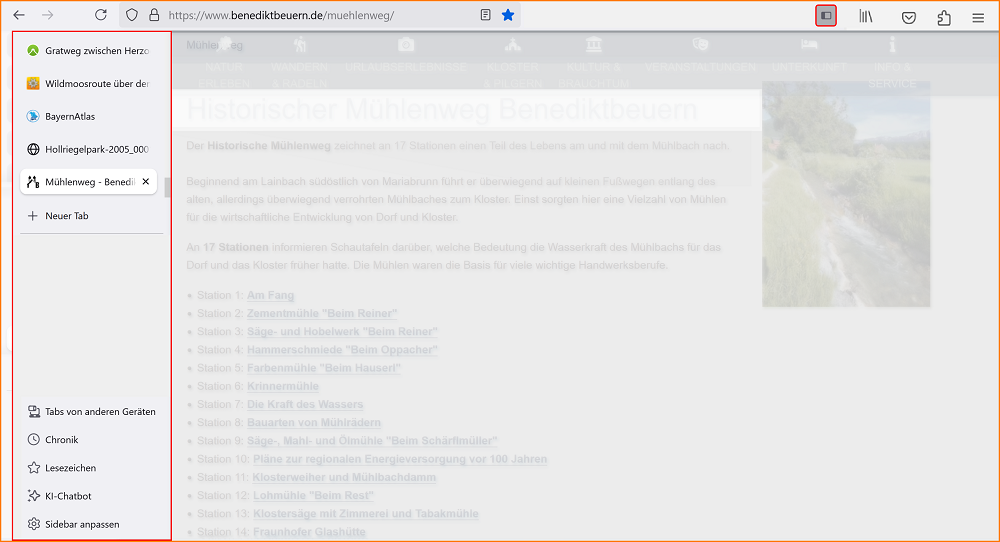Go back to the previous page
Viewport: 1000px width, 542px height.
(19, 15)
